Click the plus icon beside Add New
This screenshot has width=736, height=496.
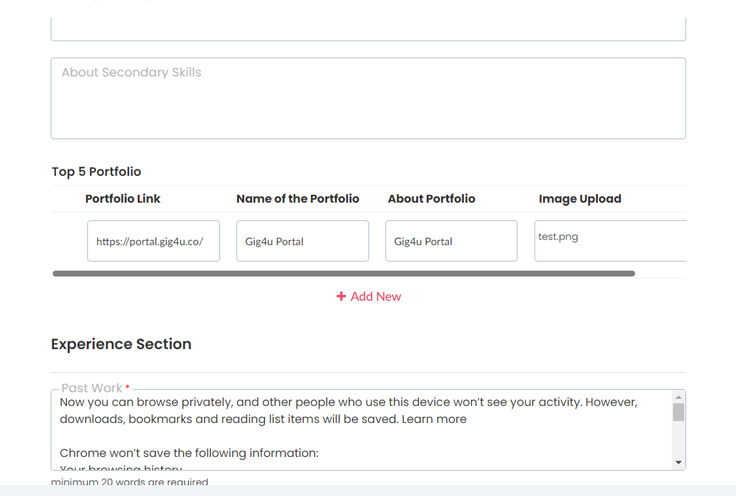[341, 297]
